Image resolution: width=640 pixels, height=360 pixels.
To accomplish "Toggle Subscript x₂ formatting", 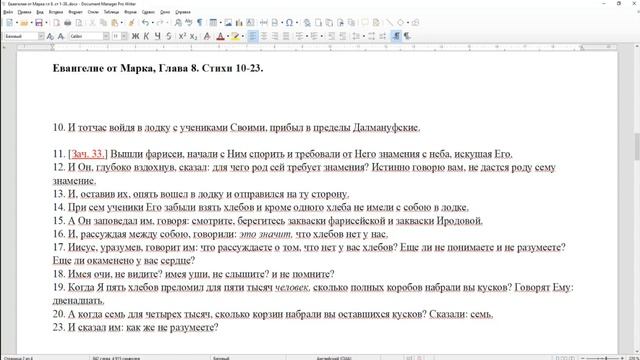I will (x=193, y=36).
